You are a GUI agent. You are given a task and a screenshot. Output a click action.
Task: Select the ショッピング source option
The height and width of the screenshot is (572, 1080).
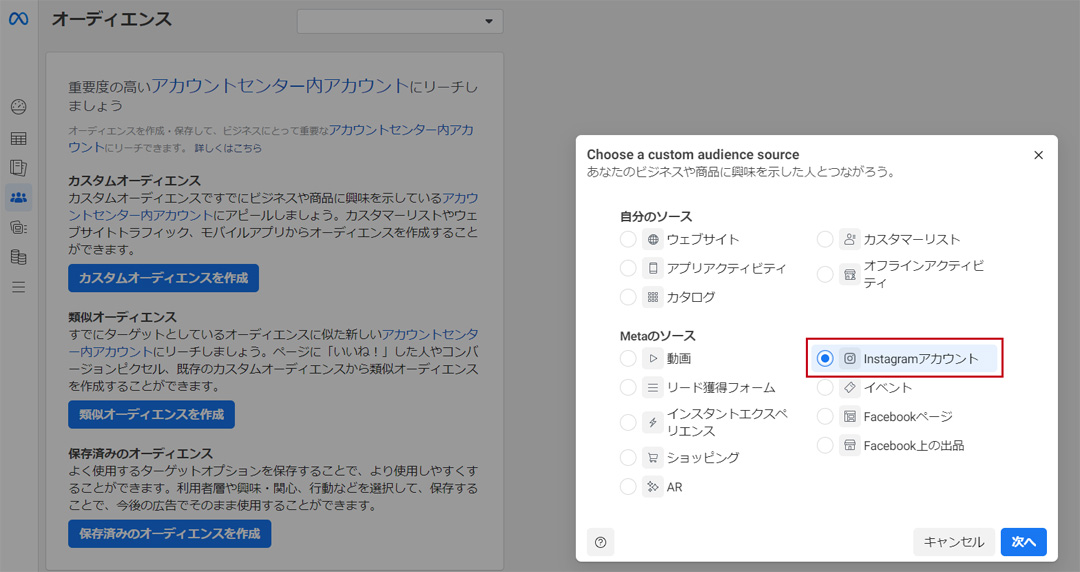coord(628,457)
